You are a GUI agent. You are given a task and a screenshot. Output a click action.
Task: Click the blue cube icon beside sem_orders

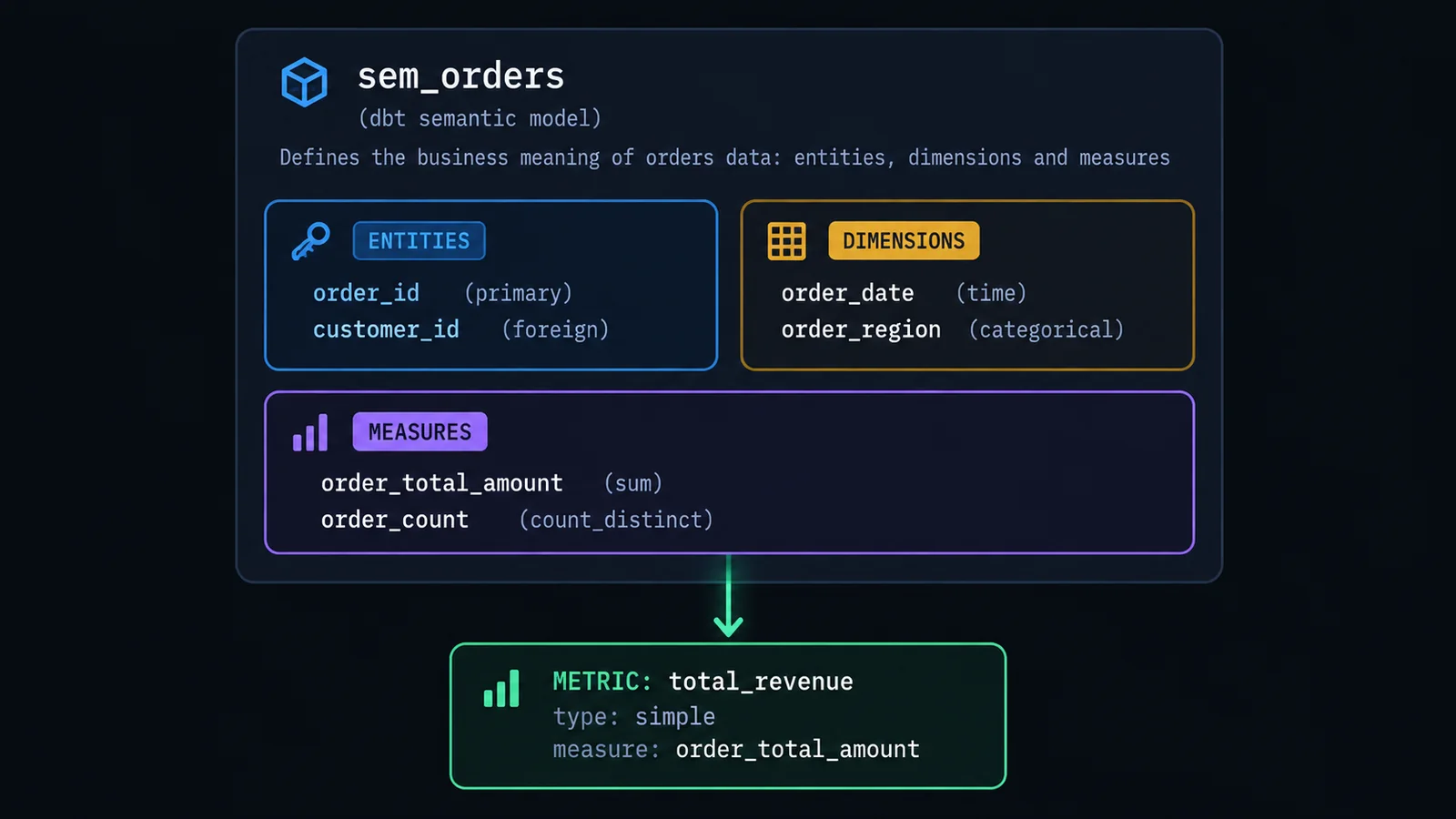point(304,82)
